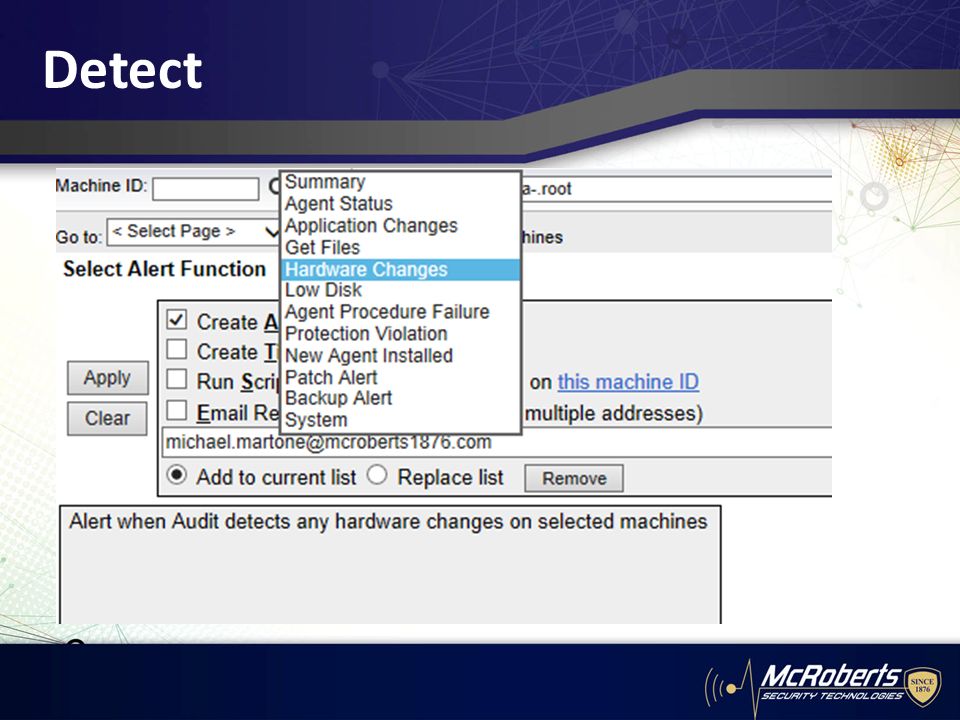
Task: Select highlighted Hardware Changes option
Action: click(400, 269)
